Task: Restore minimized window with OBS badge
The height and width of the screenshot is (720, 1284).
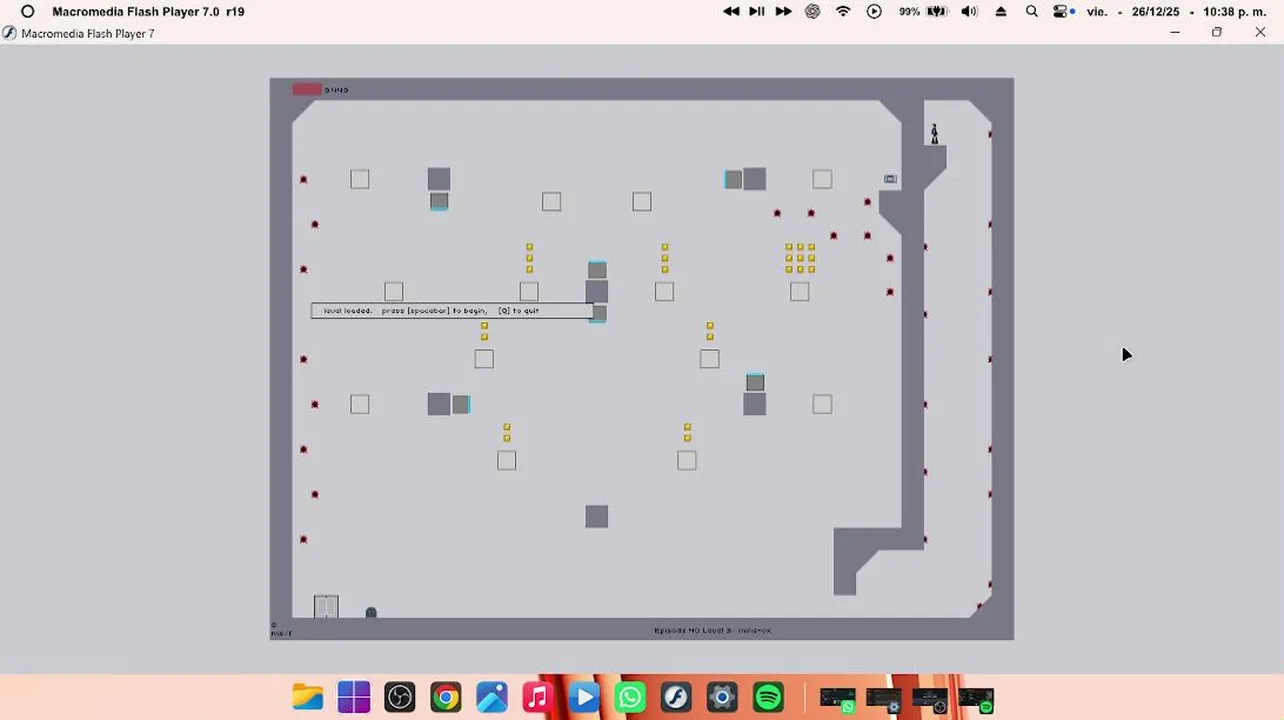Action: [x=930, y=699]
